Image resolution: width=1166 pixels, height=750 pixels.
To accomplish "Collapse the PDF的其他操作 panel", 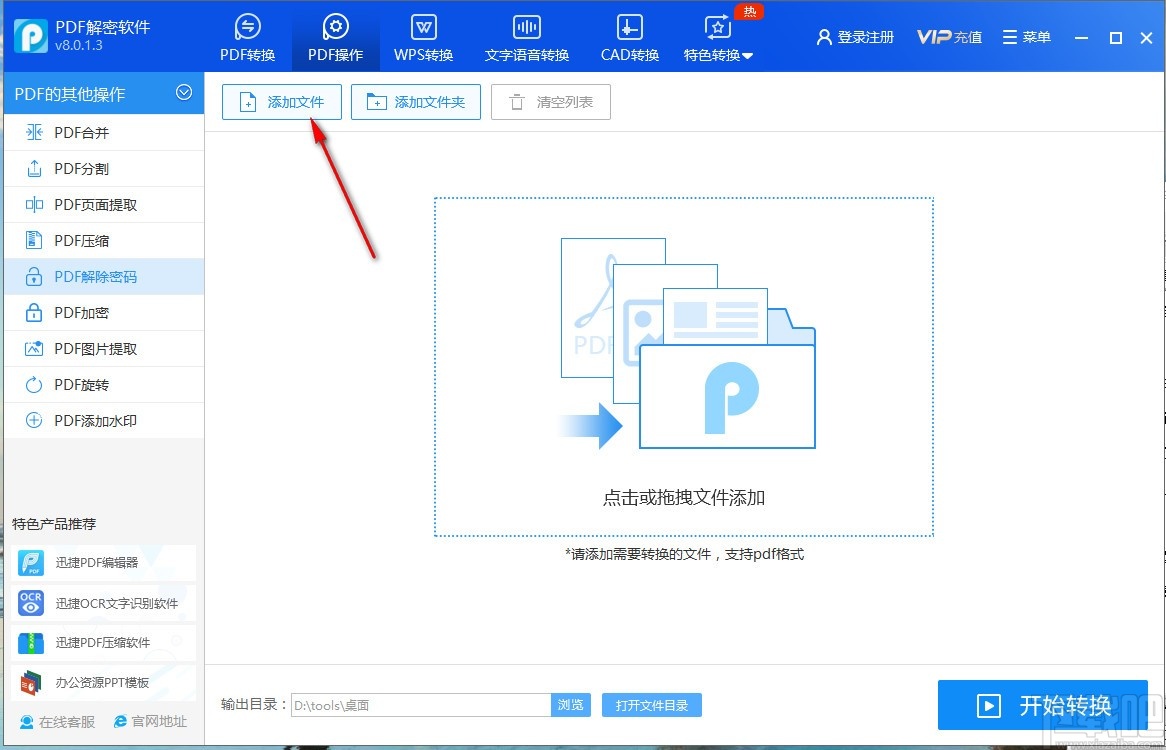I will [x=184, y=93].
